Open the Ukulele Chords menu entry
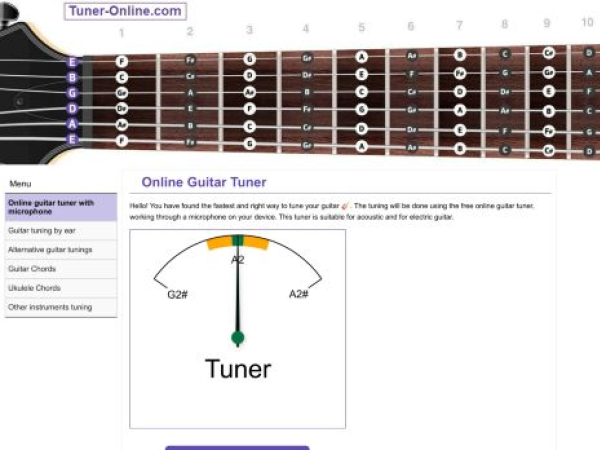This screenshot has width=600, height=450. click(x=61, y=288)
